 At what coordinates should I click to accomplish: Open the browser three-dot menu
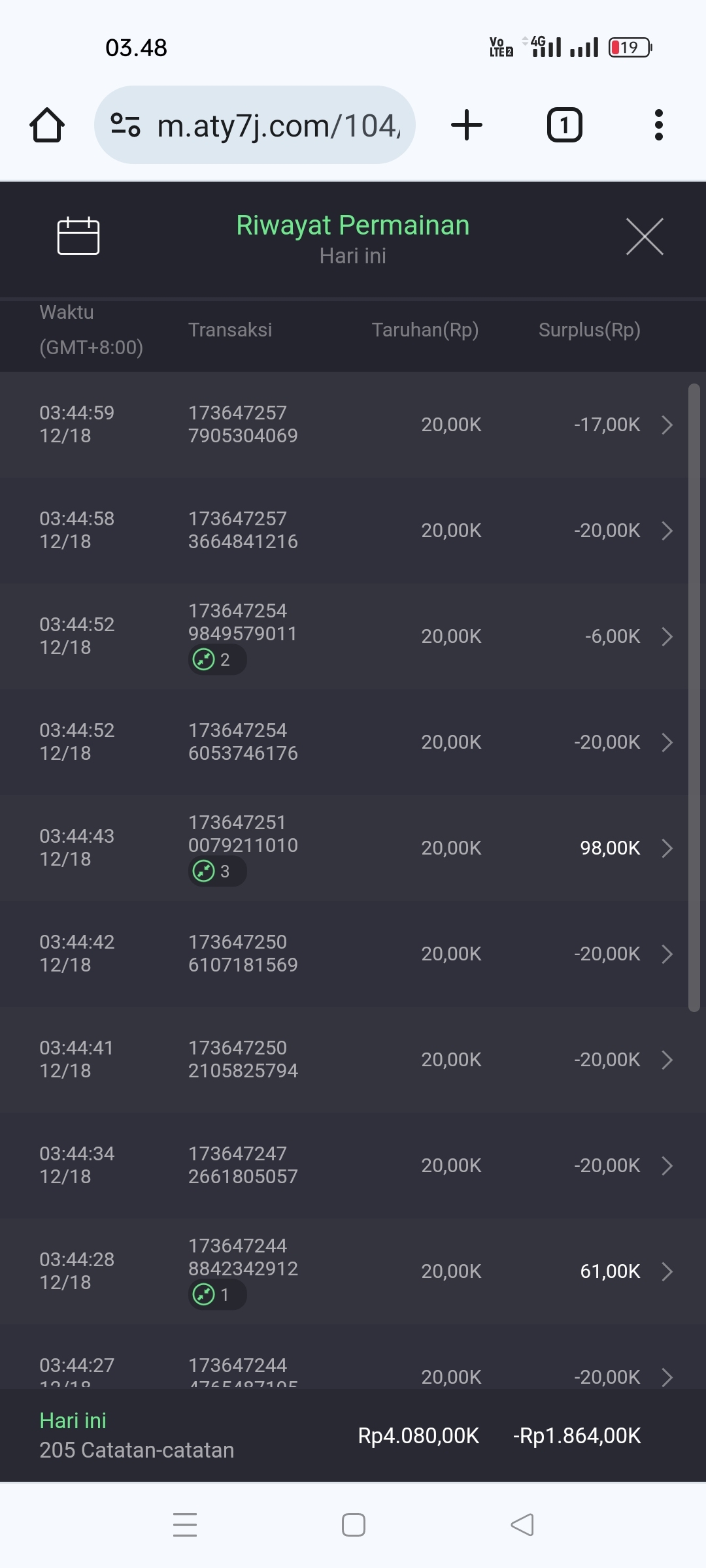tap(658, 125)
